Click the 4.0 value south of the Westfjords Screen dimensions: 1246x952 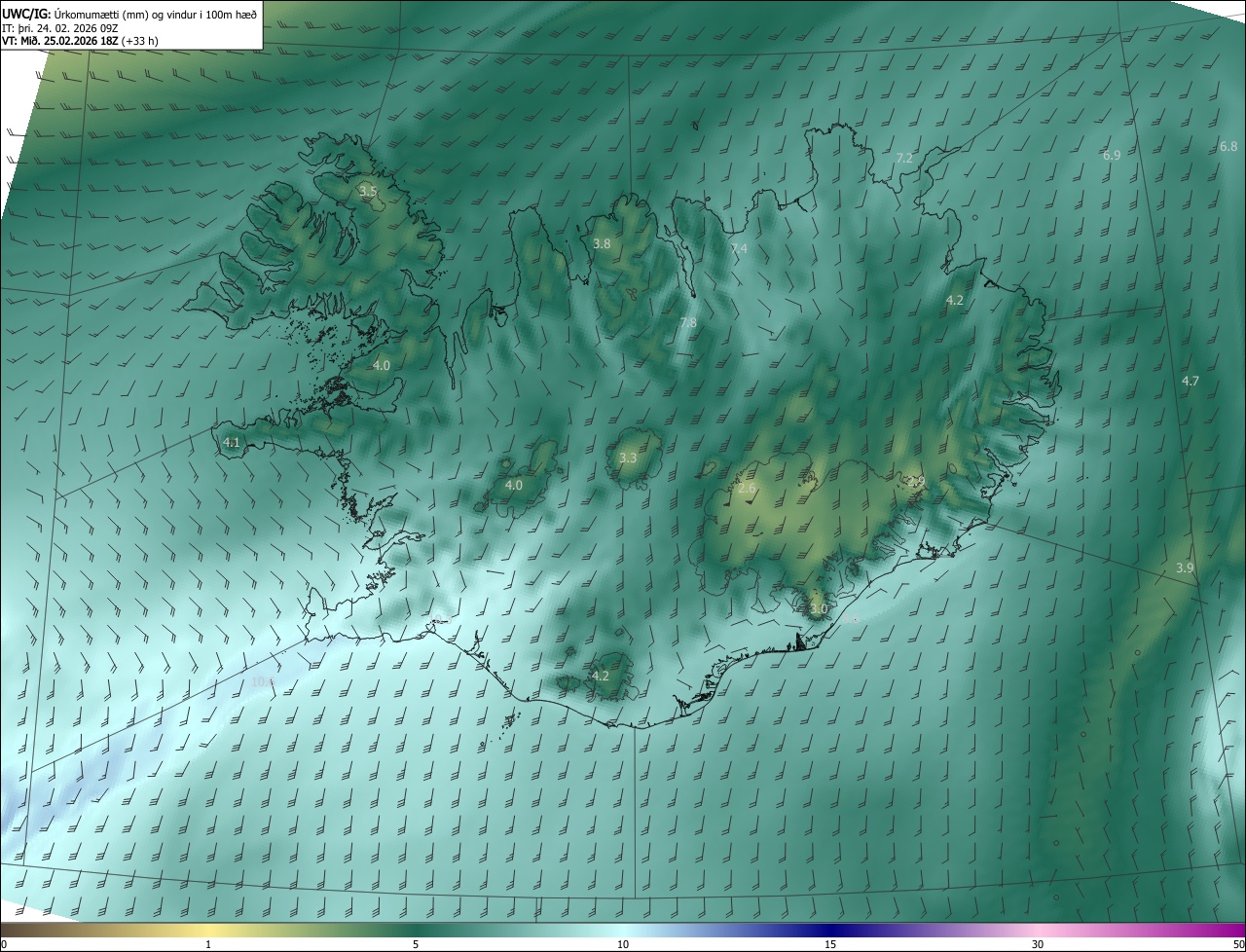point(382,365)
